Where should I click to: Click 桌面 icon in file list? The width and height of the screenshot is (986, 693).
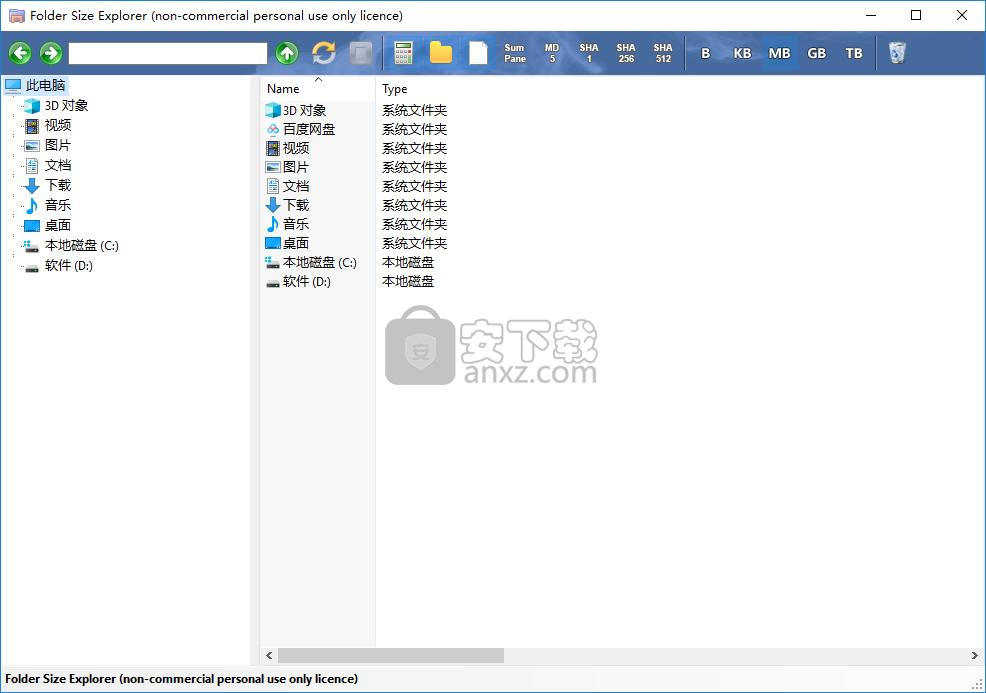272,243
